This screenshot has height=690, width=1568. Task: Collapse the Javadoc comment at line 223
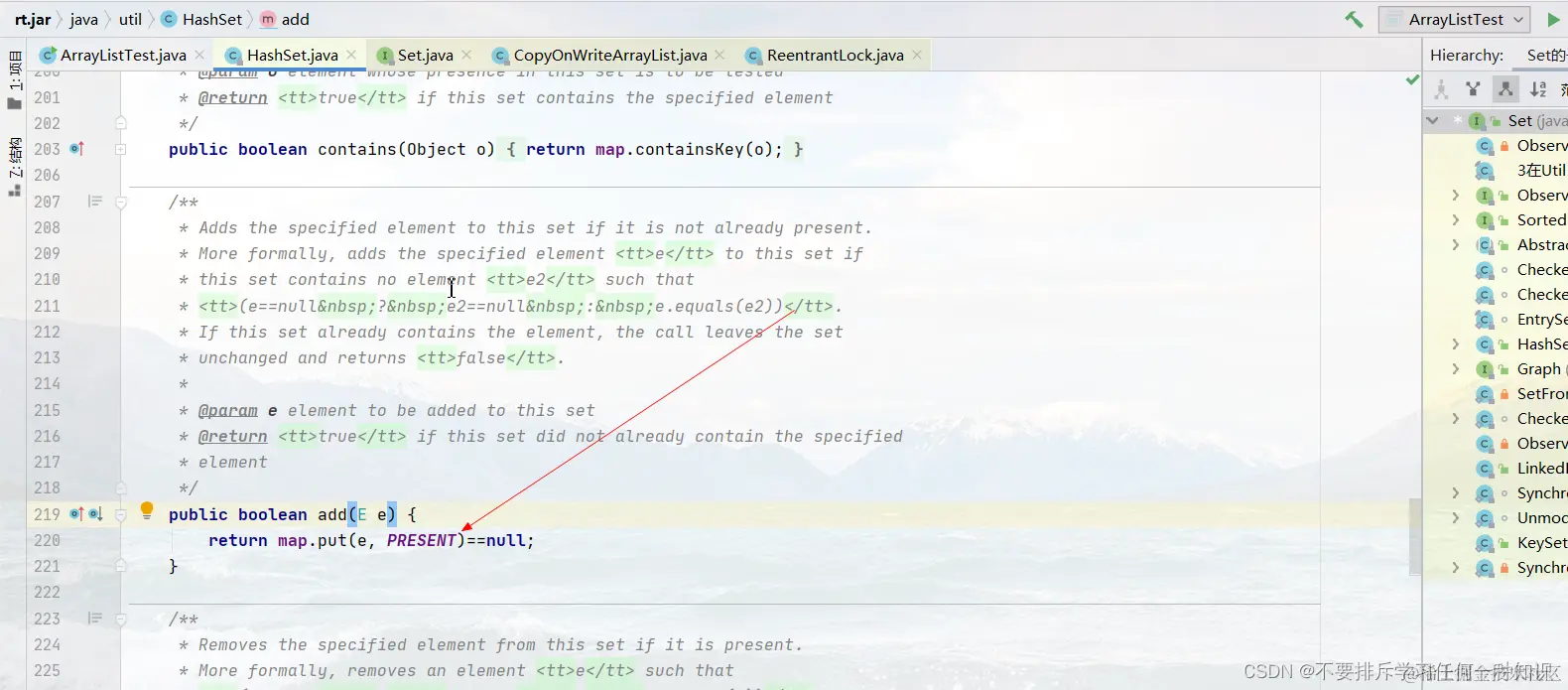click(120, 619)
